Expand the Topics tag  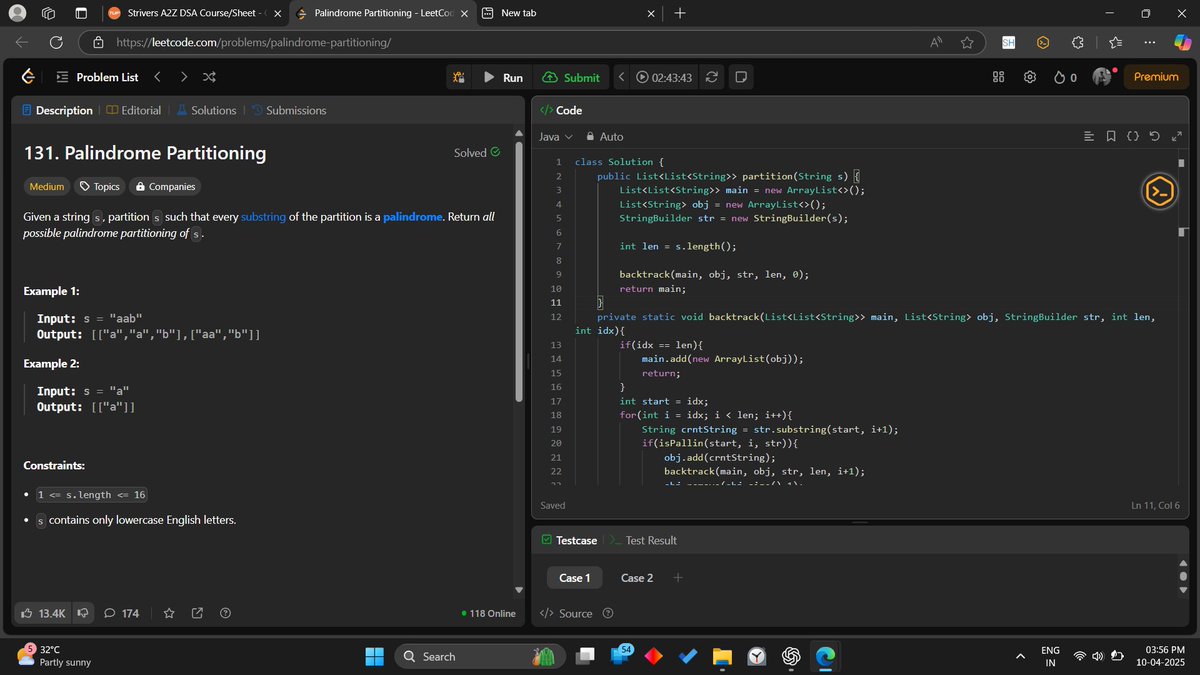100,186
